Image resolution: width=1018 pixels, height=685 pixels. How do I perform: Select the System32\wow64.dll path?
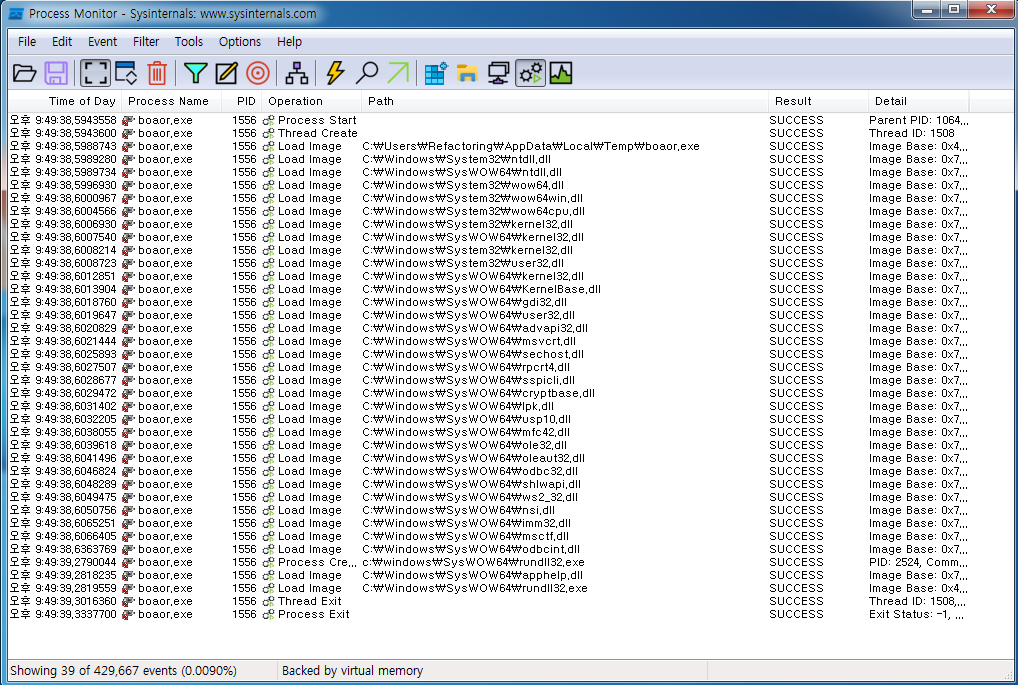[463, 185]
